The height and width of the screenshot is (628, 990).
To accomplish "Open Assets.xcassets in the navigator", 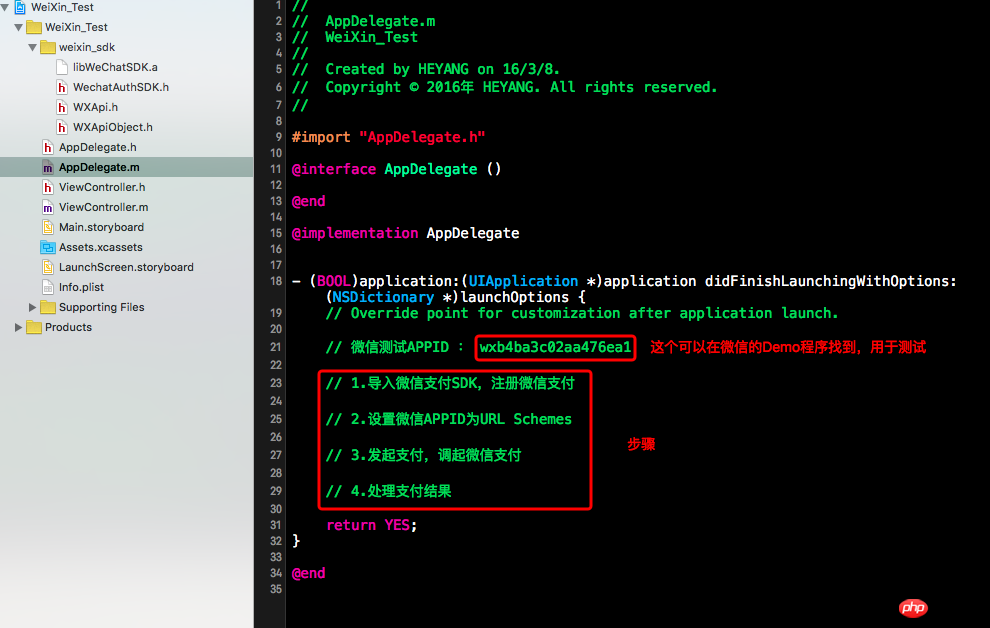I will coord(101,247).
